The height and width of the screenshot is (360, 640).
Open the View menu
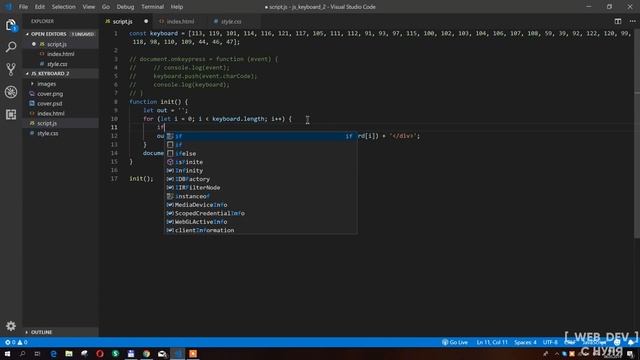89,7
